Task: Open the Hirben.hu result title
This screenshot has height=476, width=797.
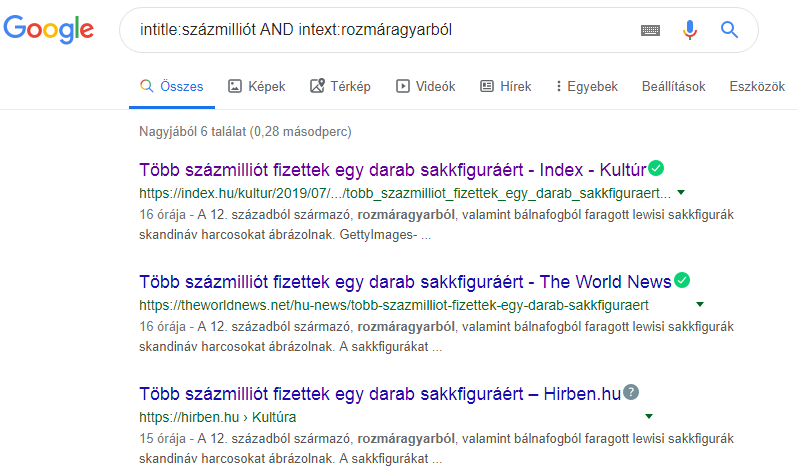Action: pos(380,394)
